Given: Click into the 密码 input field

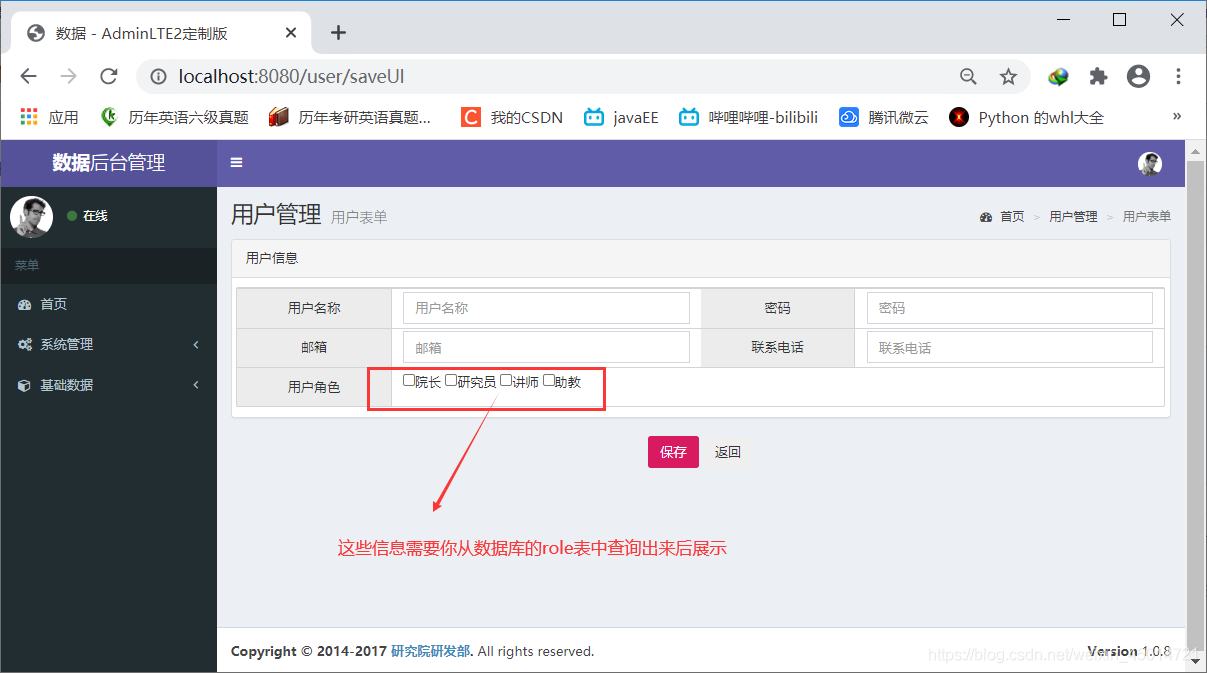Looking at the screenshot, I should point(1010,308).
